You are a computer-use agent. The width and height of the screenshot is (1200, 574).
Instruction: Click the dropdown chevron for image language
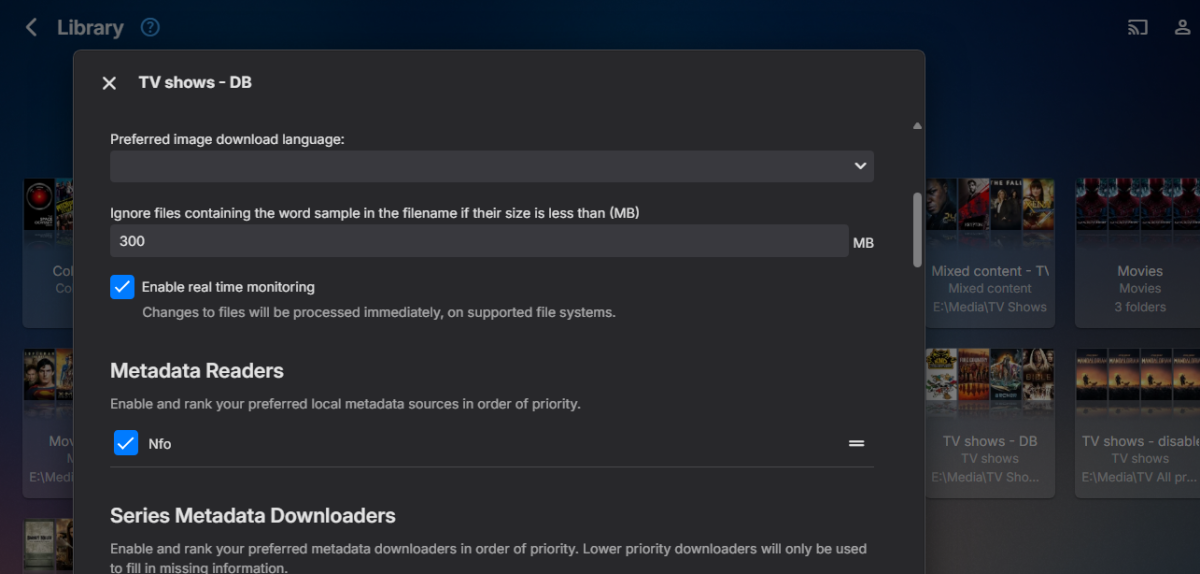coord(860,166)
